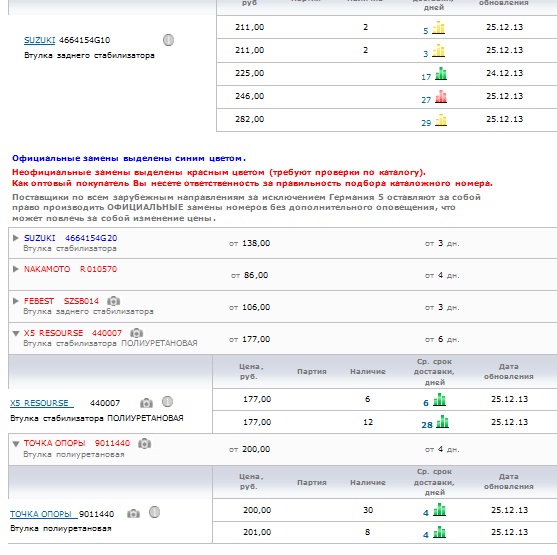Open camera icon beside ТОЧКА ОПОРЫ 9011440 detail
The height and width of the screenshot is (555, 557).
coord(134,513)
